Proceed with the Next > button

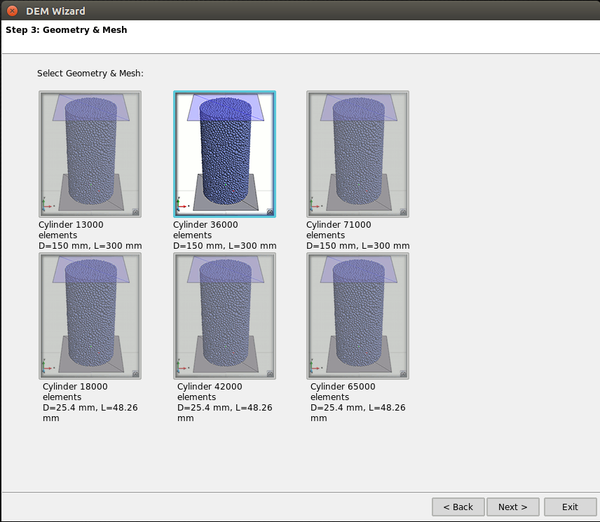pyautogui.click(x=513, y=507)
